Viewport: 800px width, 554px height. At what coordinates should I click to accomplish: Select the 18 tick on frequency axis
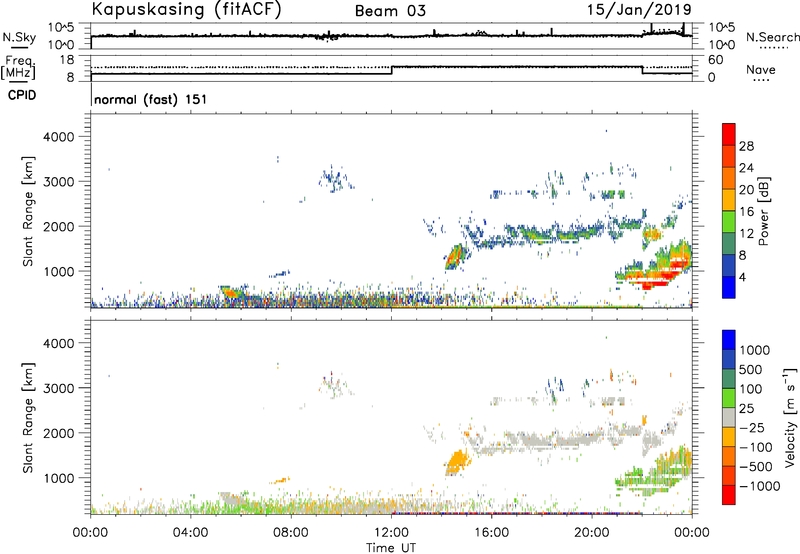(x=67, y=60)
